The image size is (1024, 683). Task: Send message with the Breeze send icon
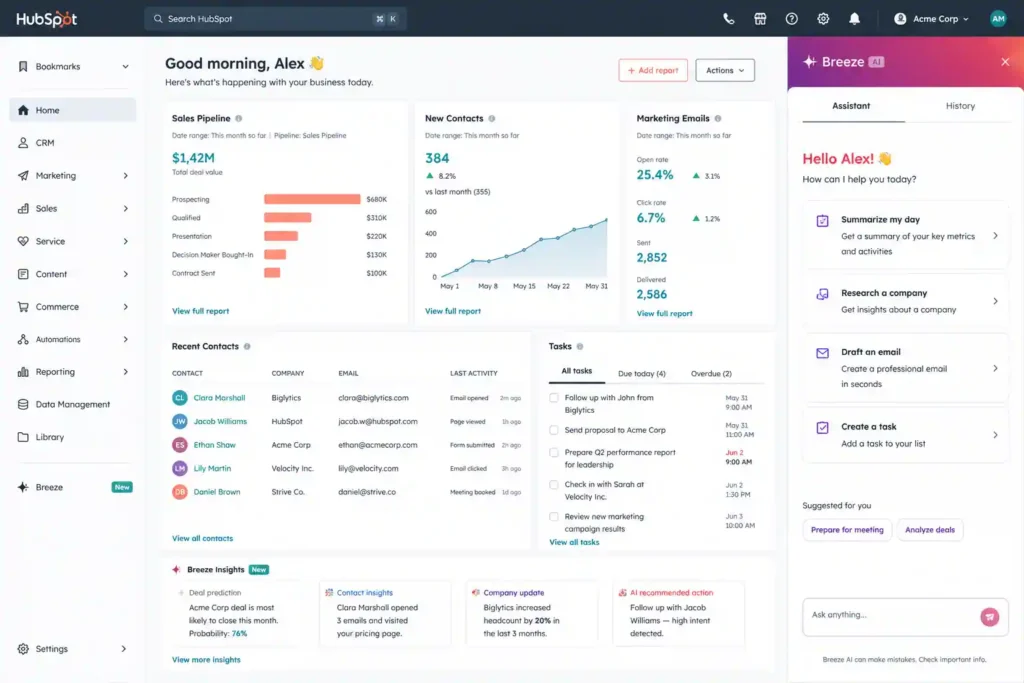(x=989, y=616)
